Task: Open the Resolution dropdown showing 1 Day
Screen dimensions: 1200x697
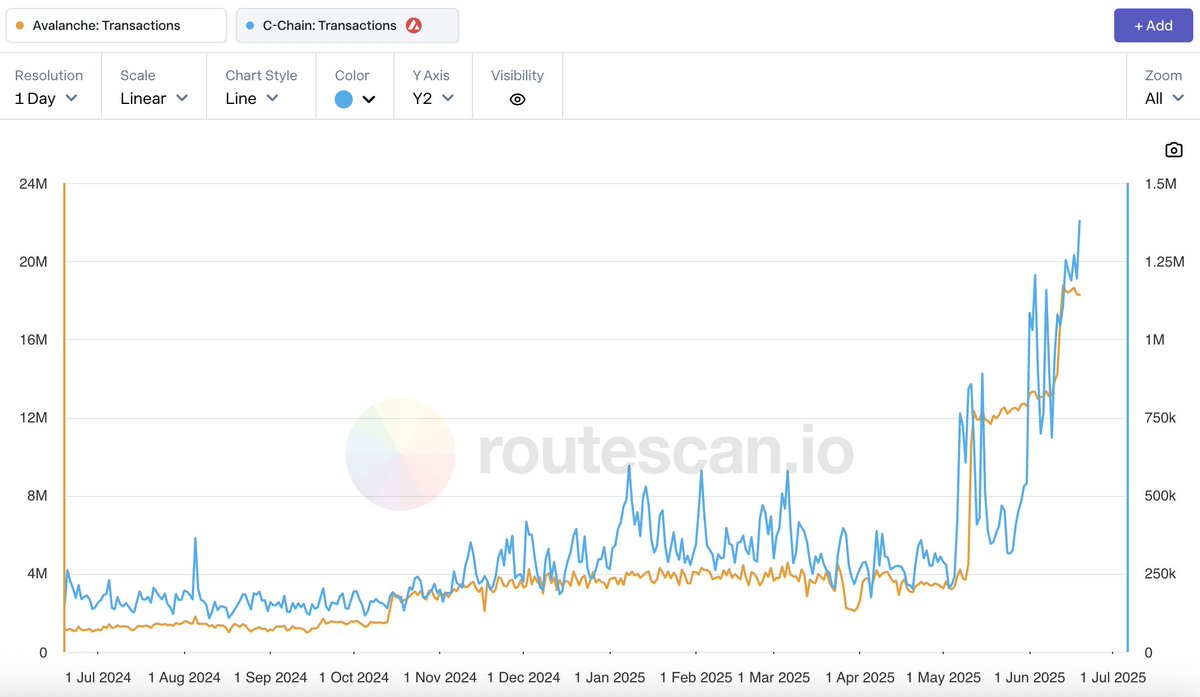Action: [46, 98]
